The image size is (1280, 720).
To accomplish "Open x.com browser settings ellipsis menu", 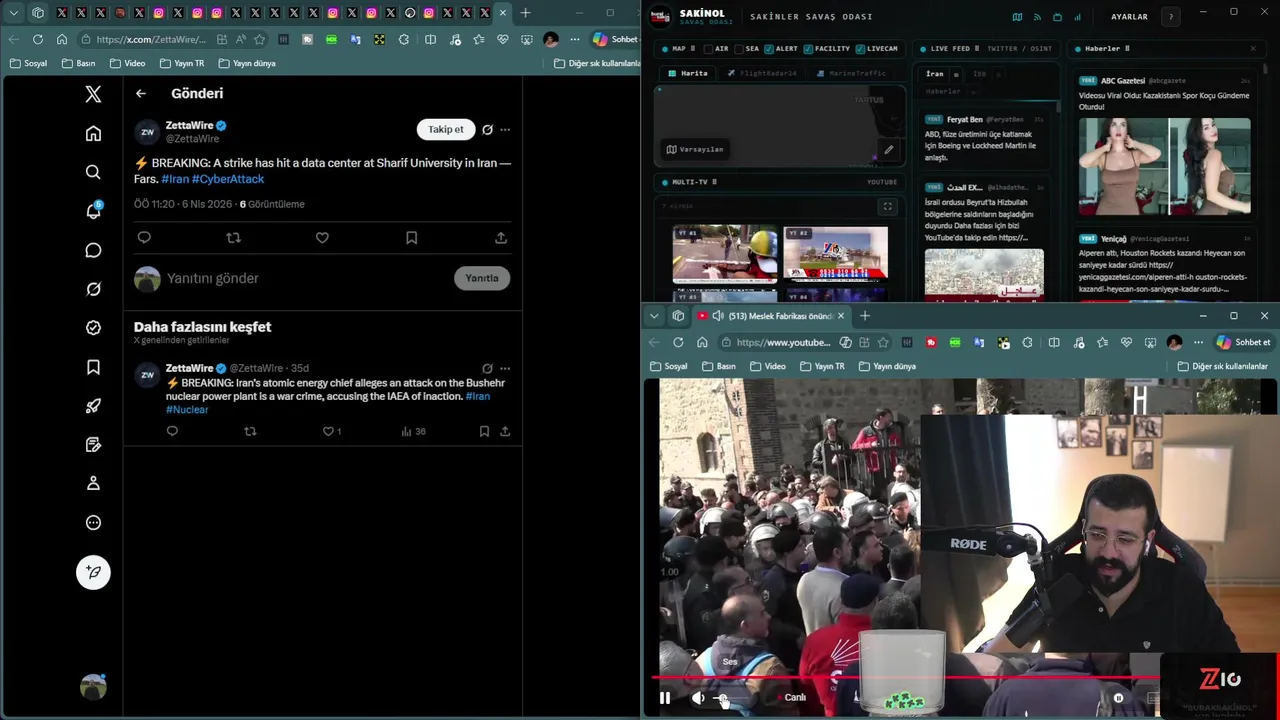I will point(574,39).
